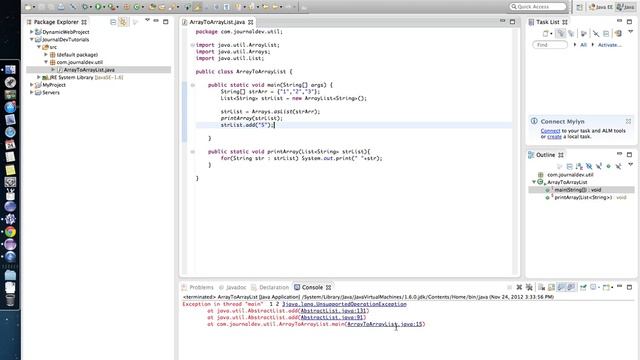Toggle Scroll Lock in Console toolbar

[x=551, y=287]
